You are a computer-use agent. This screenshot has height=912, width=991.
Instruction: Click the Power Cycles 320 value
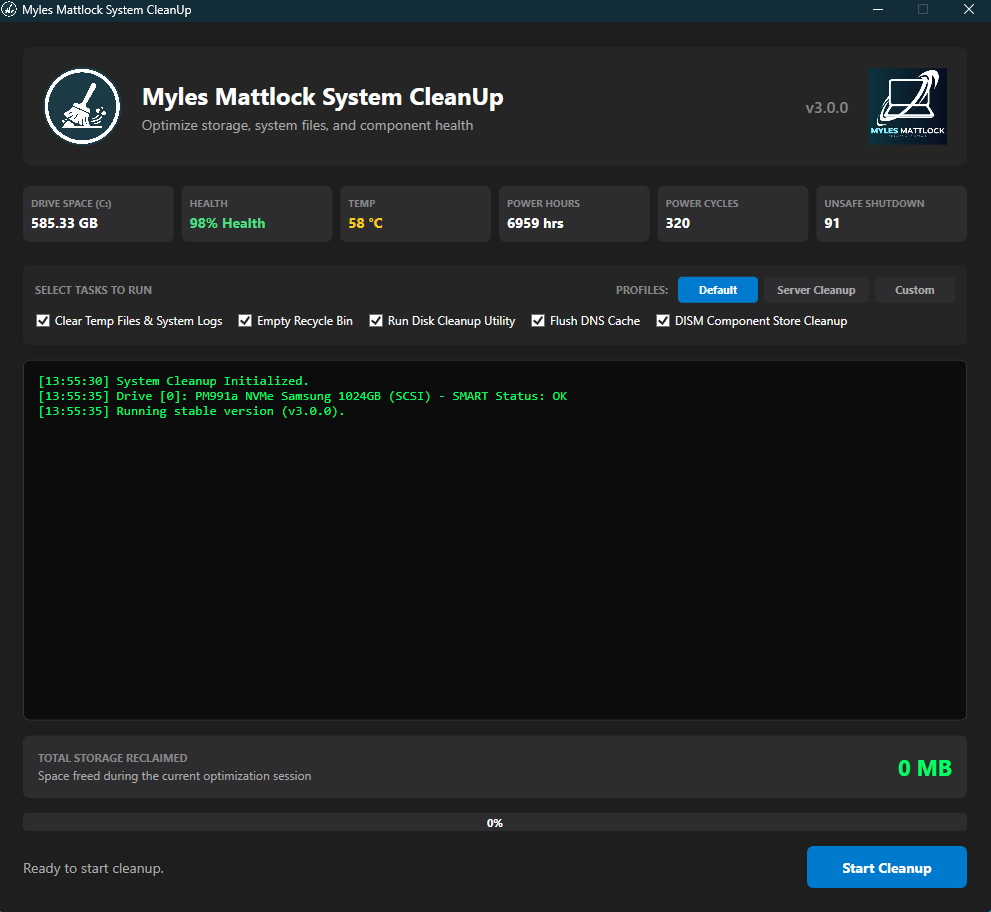[x=678, y=223]
